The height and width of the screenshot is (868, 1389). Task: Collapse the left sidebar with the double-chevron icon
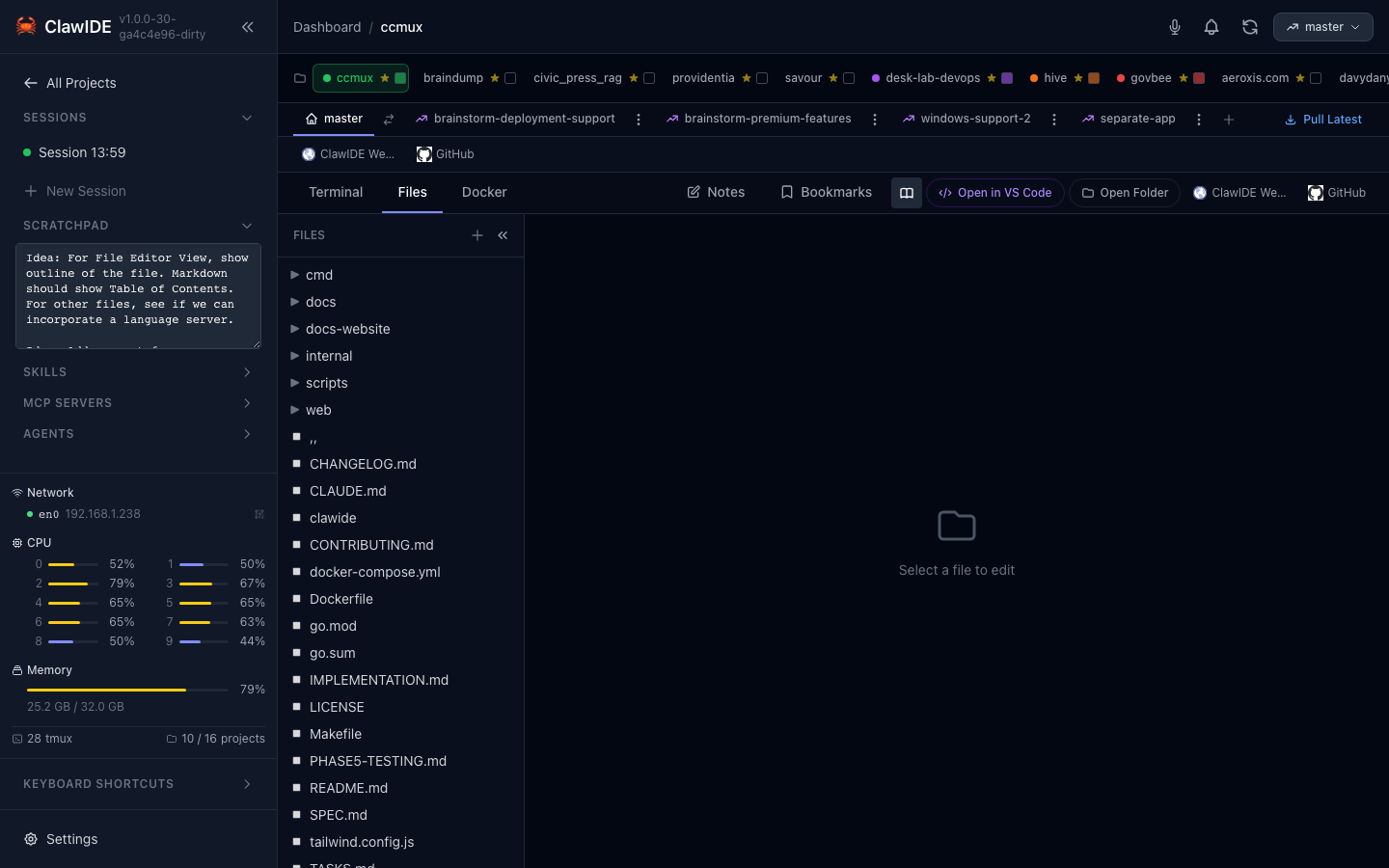pyautogui.click(x=248, y=27)
